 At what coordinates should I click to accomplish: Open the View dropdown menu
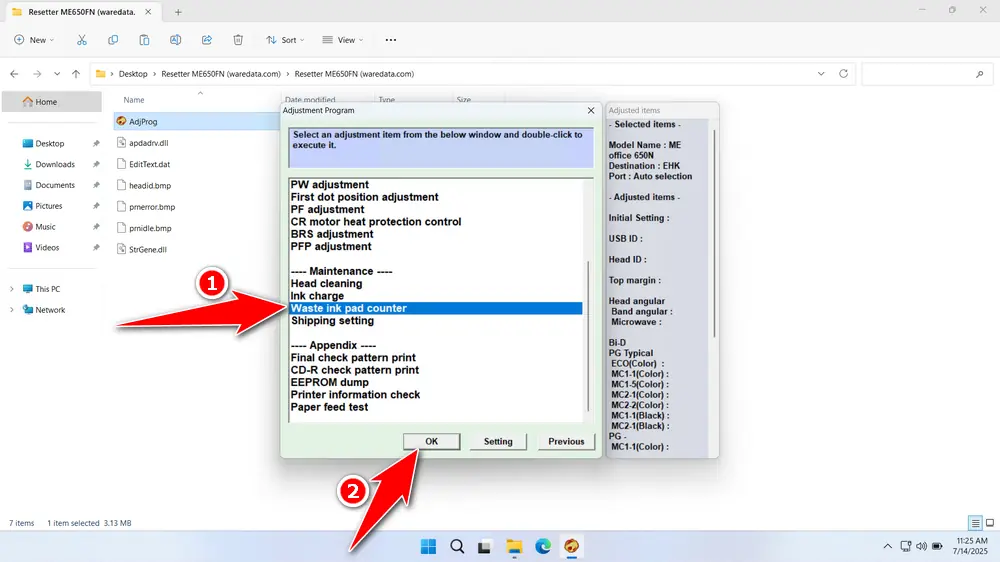coord(343,40)
